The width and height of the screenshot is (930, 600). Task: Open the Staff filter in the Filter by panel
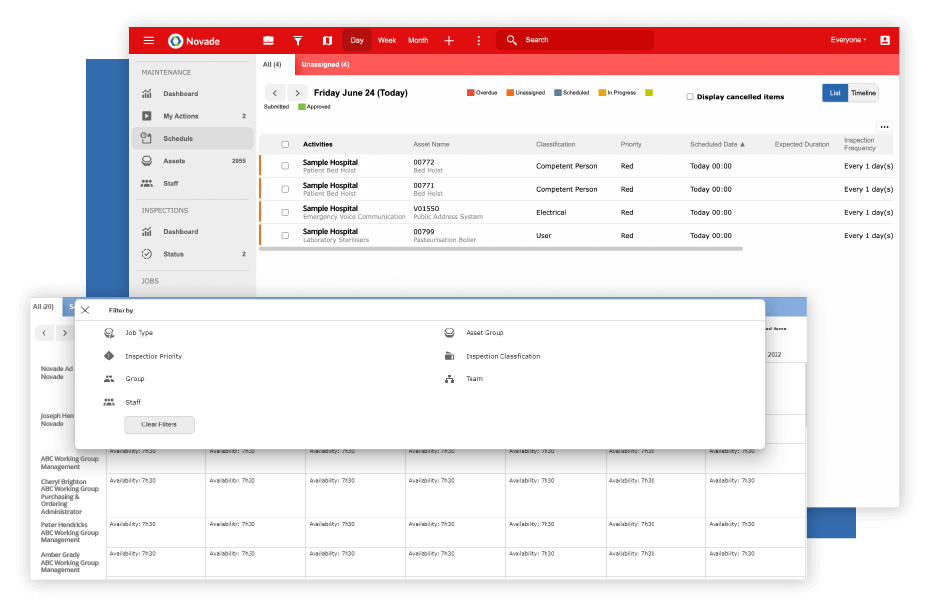click(x=108, y=402)
